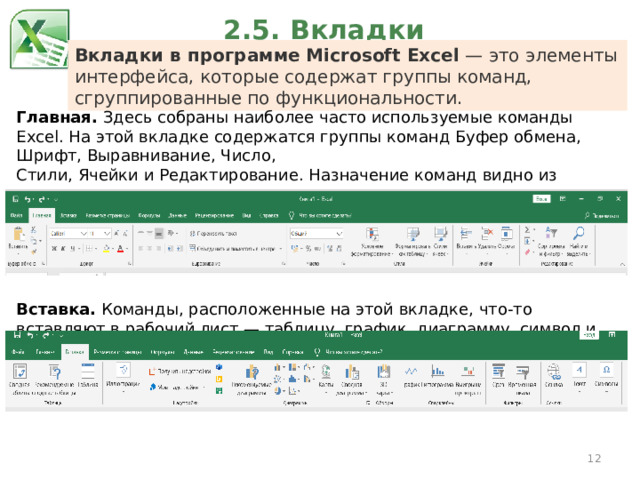Open the Данные tab in upper window
The width and height of the screenshot is (640, 480).
tap(178, 215)
